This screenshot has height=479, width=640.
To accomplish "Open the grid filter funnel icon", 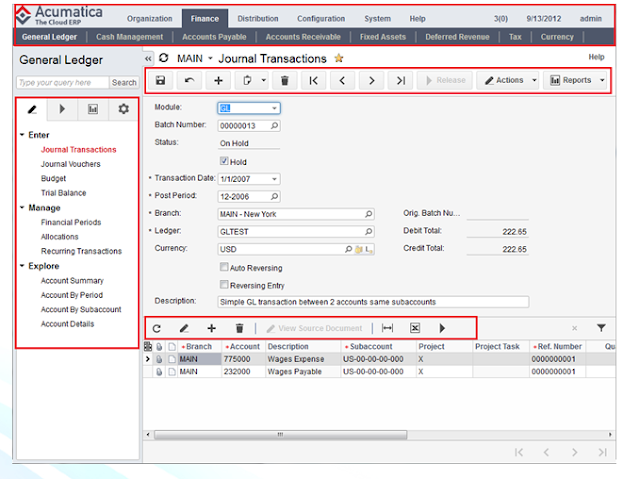I will [601, 328].
